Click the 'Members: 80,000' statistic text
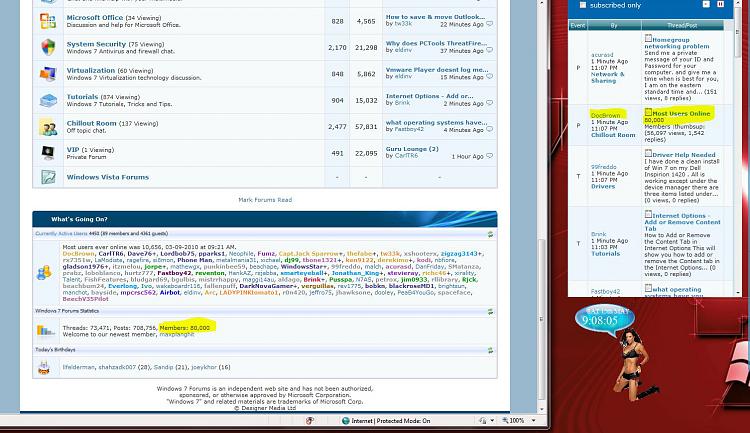Viewport: 750px width, 433px height. point(185,328)
